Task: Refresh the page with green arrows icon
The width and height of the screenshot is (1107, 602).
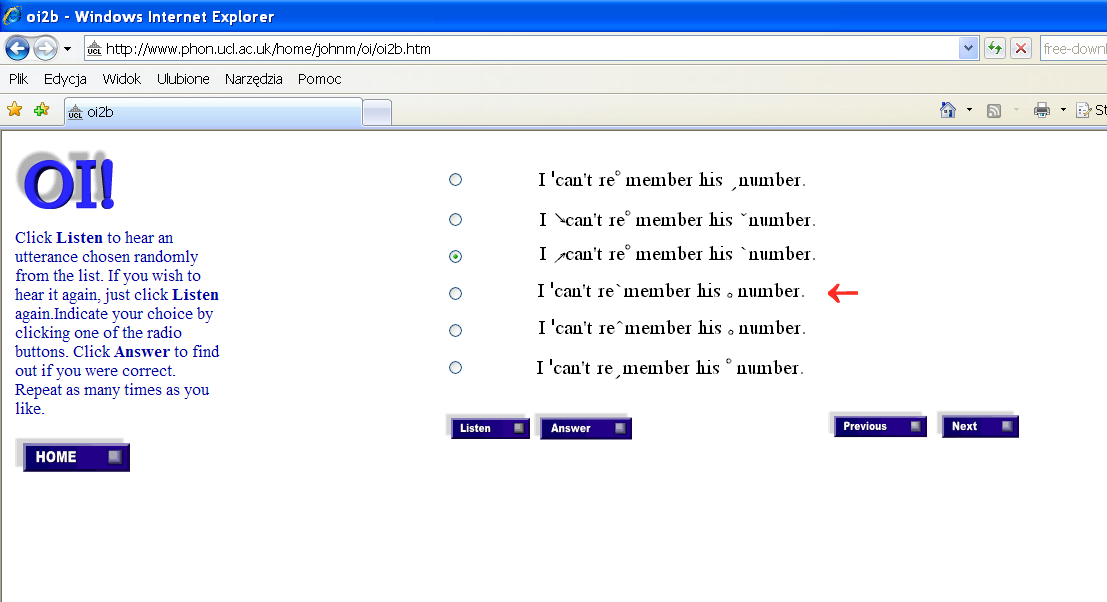Action: (x=995, y=49)
